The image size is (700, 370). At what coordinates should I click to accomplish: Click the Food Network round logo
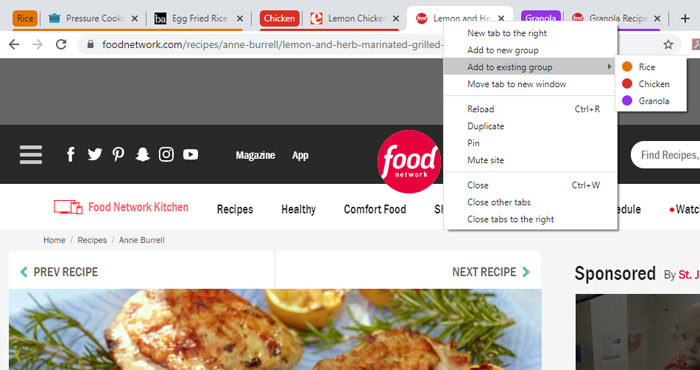click(408, 162)
